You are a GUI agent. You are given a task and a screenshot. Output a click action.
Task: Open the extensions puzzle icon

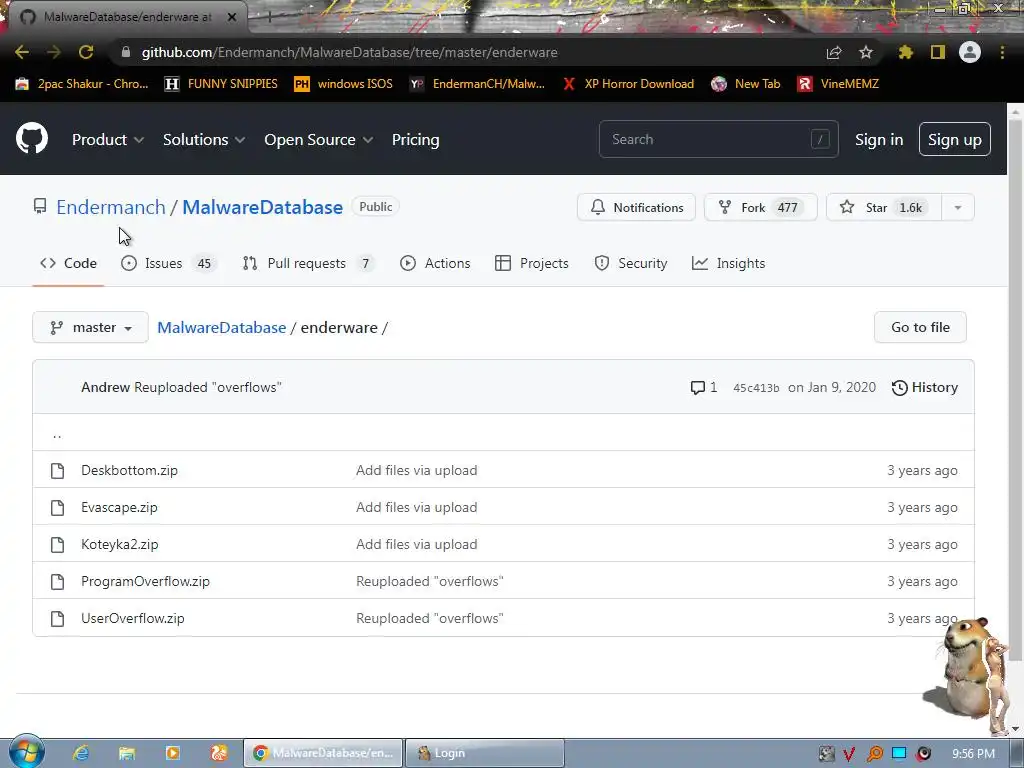tap(905, 52)
